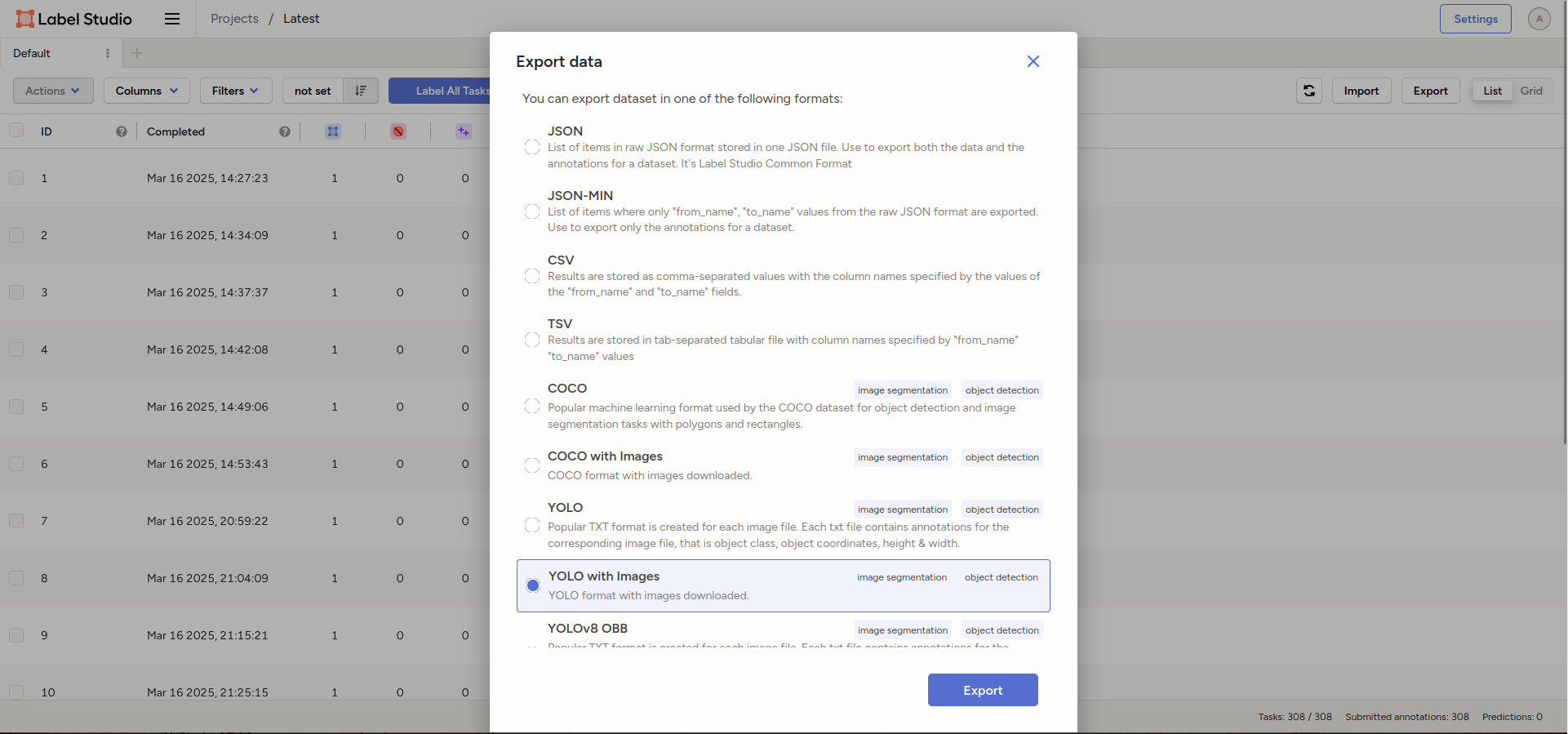Toggle the sort order icon
This screenshot has height=734, width=1568.
[x=361, y=91]
